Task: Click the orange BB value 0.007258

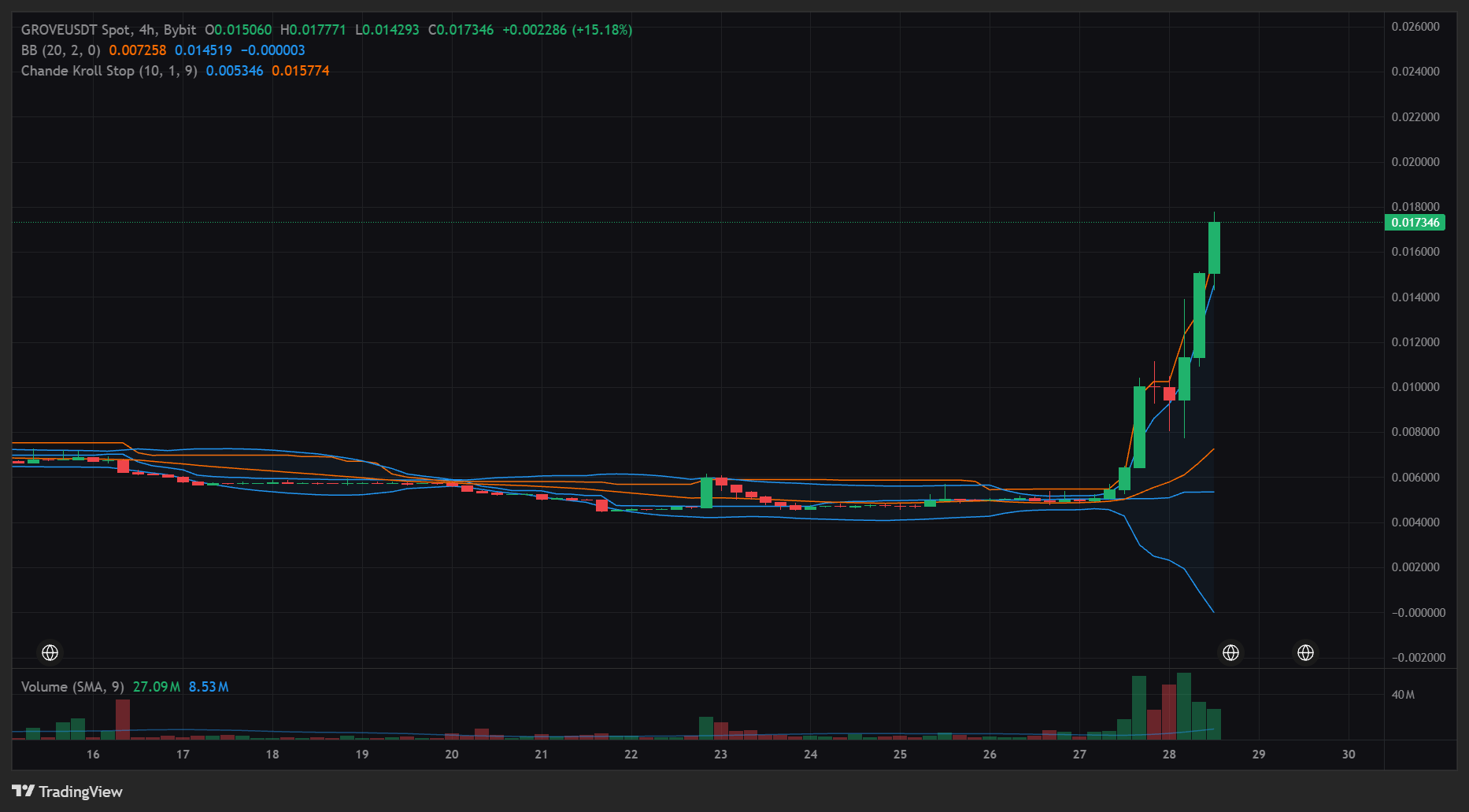Action: coord(138,50)
